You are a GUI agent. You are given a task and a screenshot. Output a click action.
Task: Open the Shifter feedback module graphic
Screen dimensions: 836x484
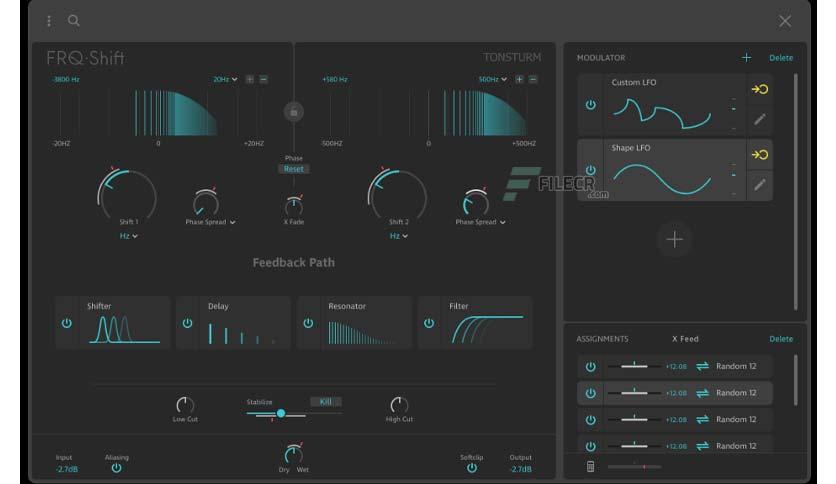point(125,328)
